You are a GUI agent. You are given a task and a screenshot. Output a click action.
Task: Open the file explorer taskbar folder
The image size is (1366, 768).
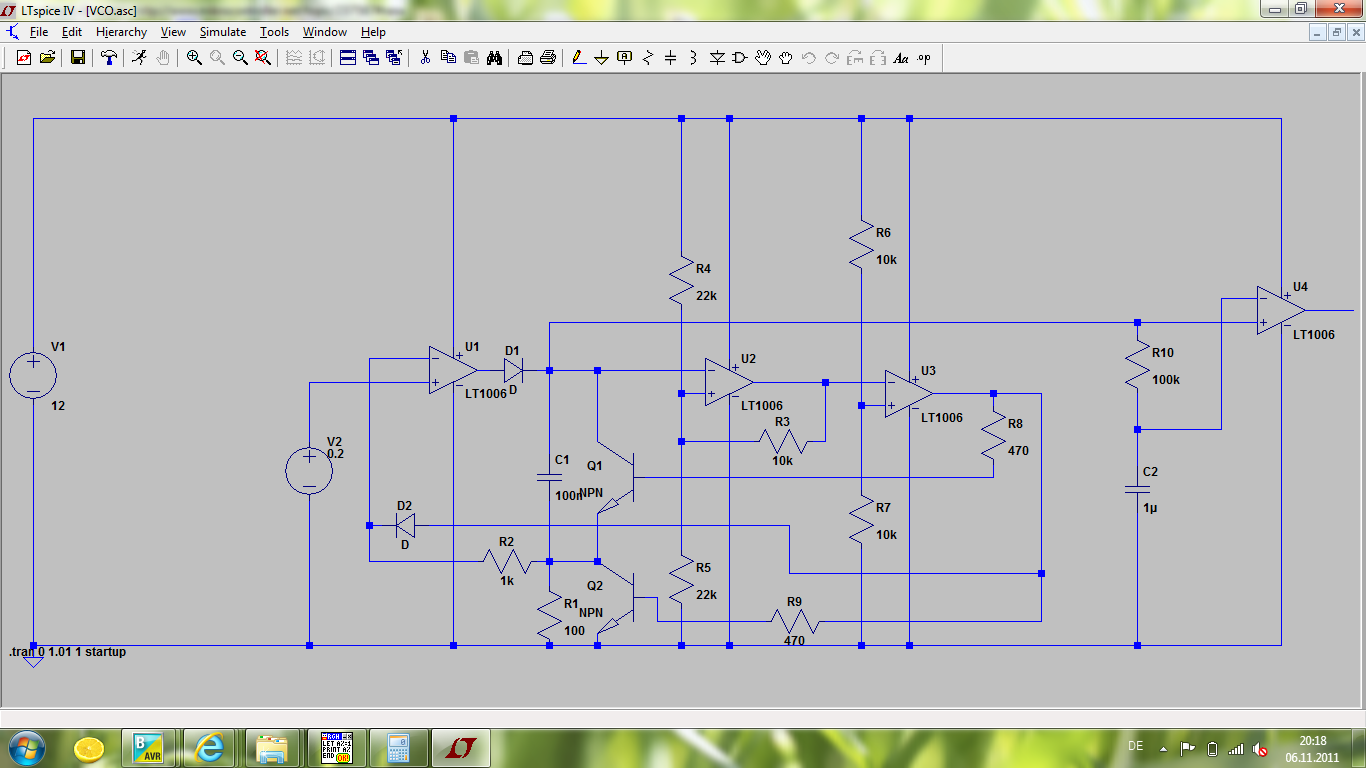(x=272, y=748)
